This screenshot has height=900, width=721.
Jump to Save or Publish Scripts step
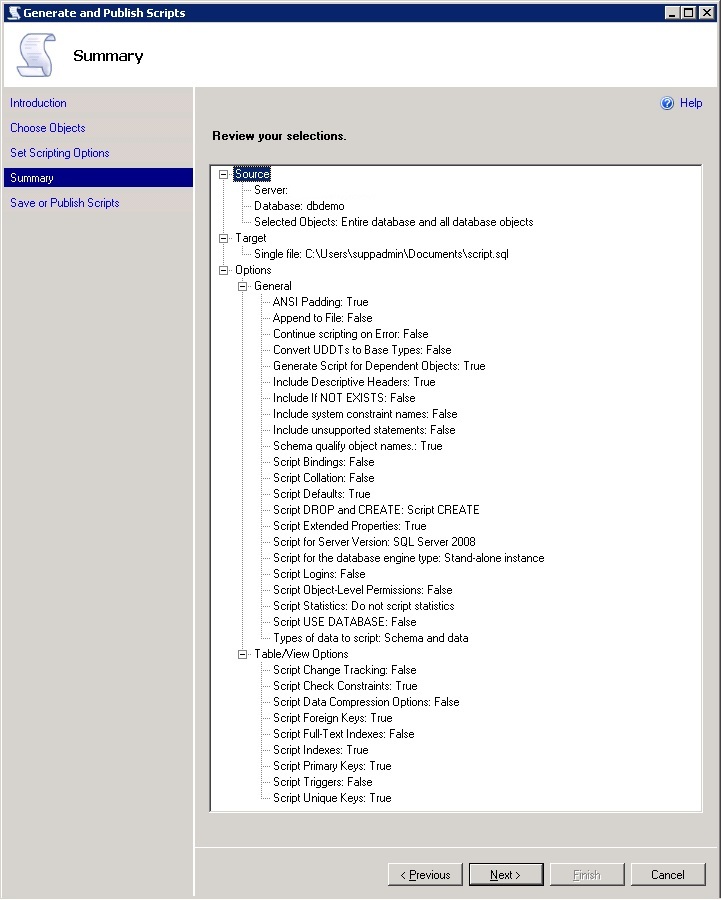pos(65,203)
